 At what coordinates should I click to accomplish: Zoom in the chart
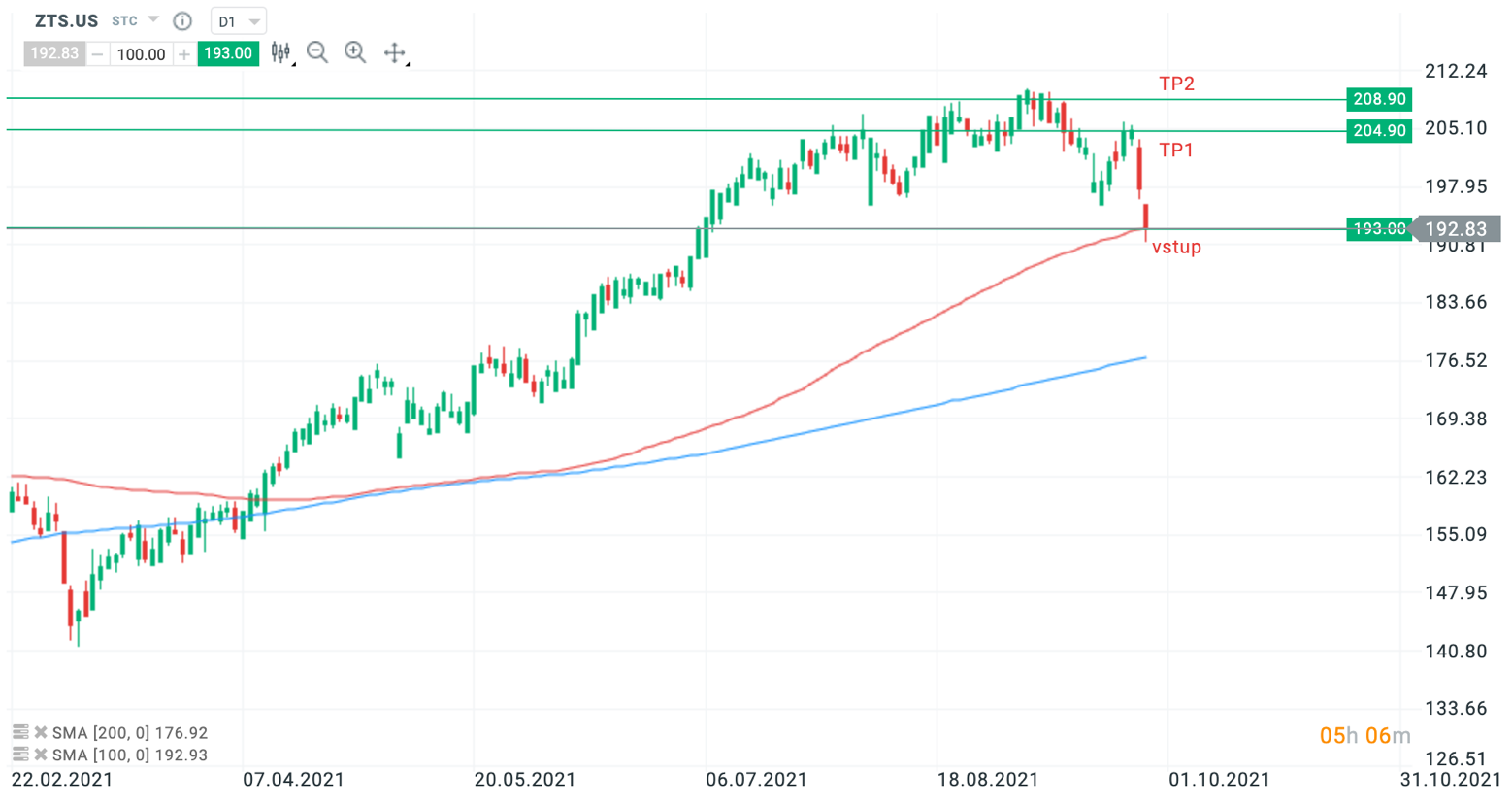pyautogui.click(x=355, y=53)
